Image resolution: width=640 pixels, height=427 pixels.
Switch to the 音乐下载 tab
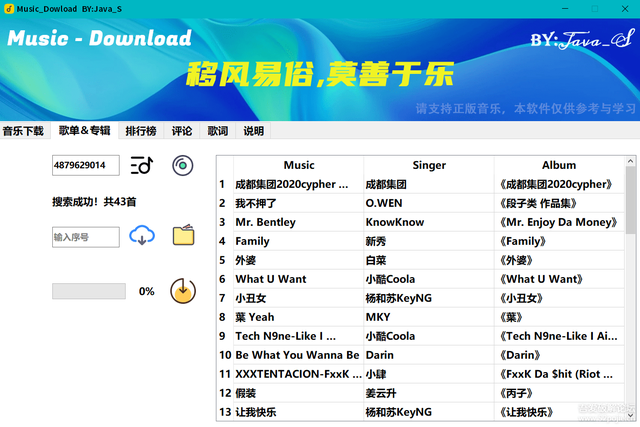(23, 131)
